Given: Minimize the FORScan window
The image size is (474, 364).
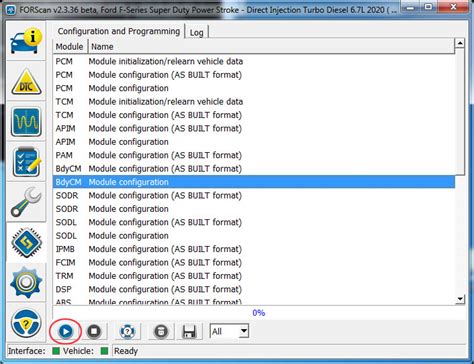Looking at the screenshot, I should (x=410, y=6).
